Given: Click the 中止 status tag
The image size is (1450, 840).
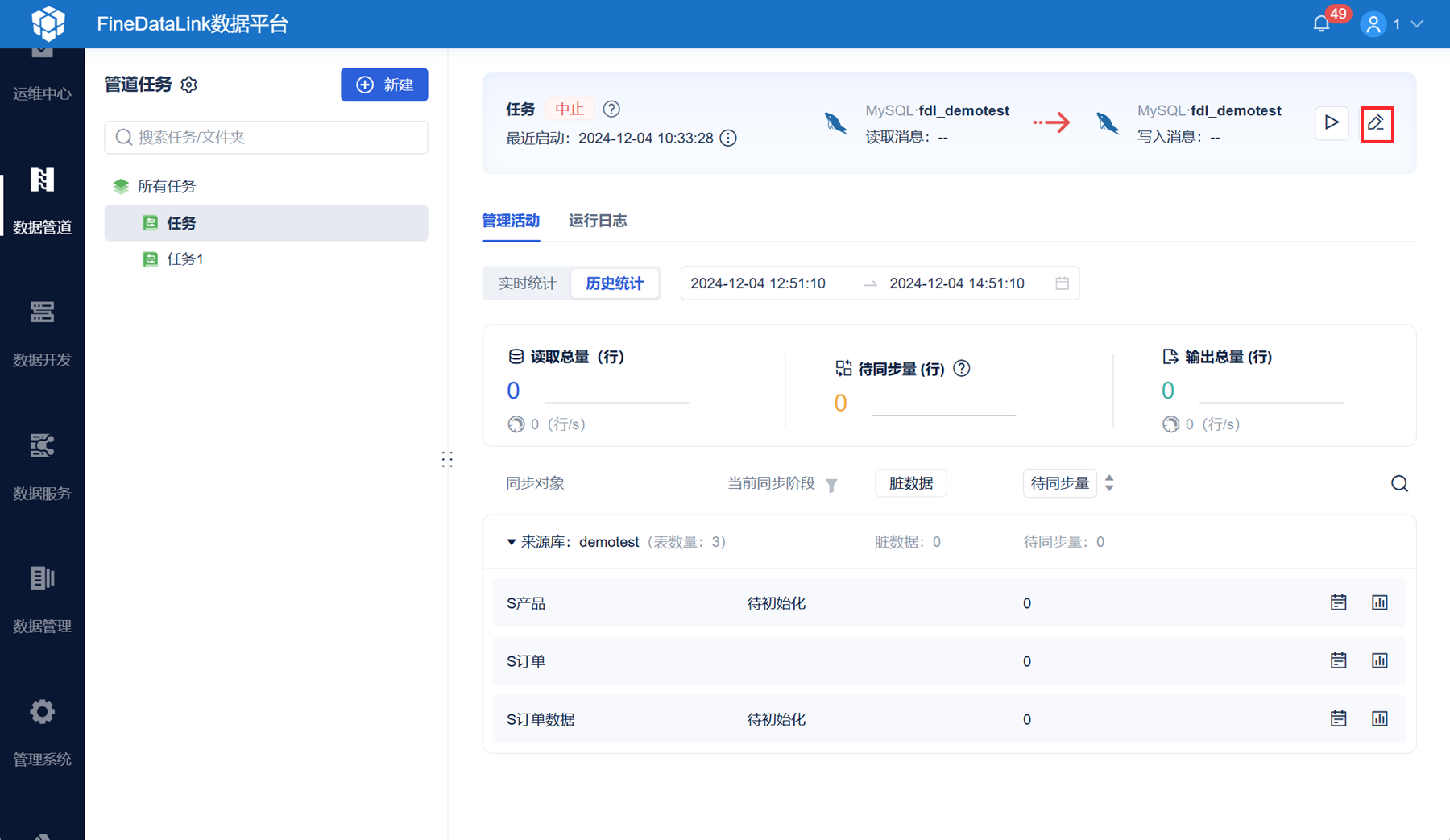Looking at the screenshot, I should (570, 109).
